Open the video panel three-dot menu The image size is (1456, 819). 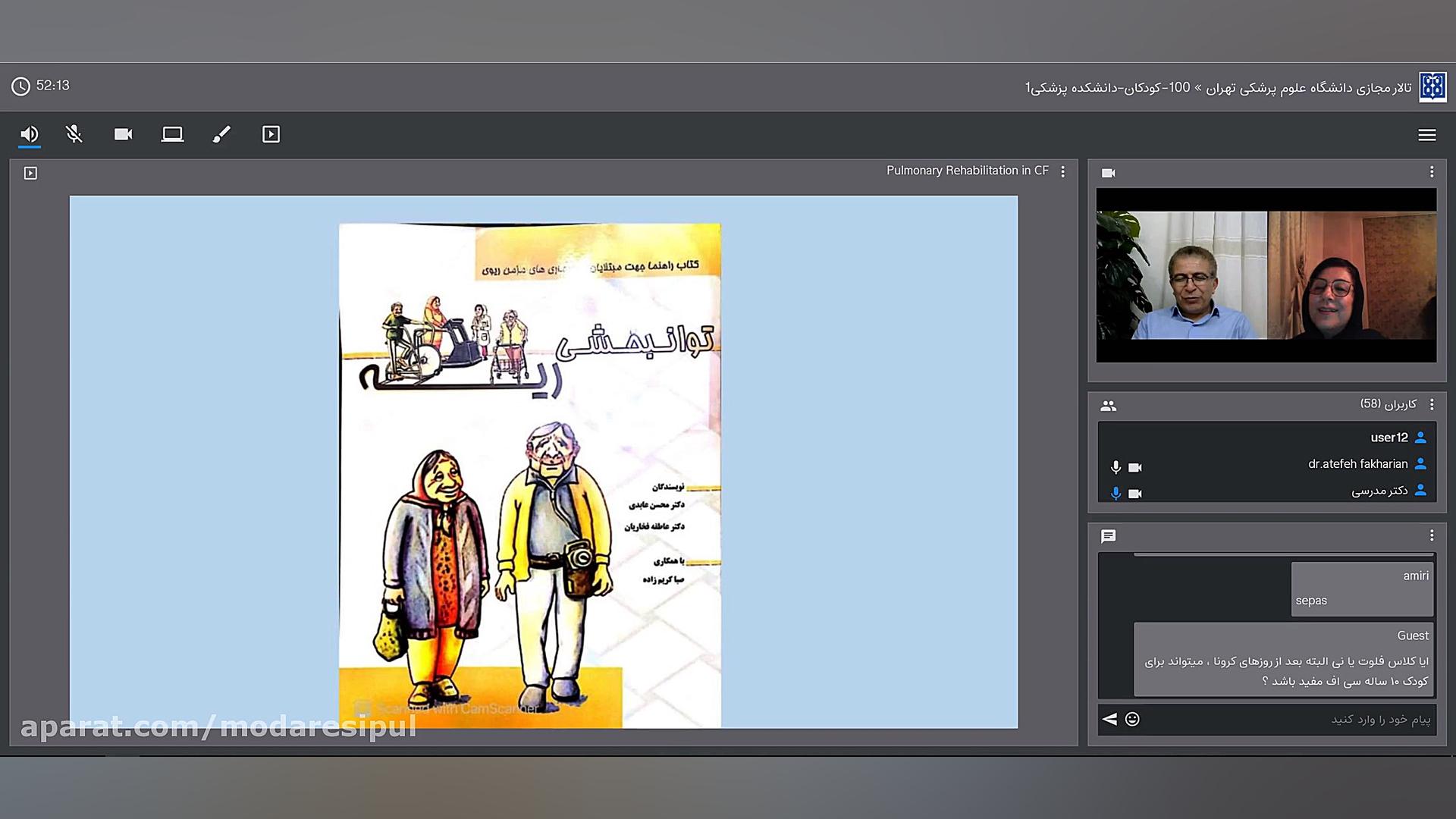click(x=1431, y=172)
